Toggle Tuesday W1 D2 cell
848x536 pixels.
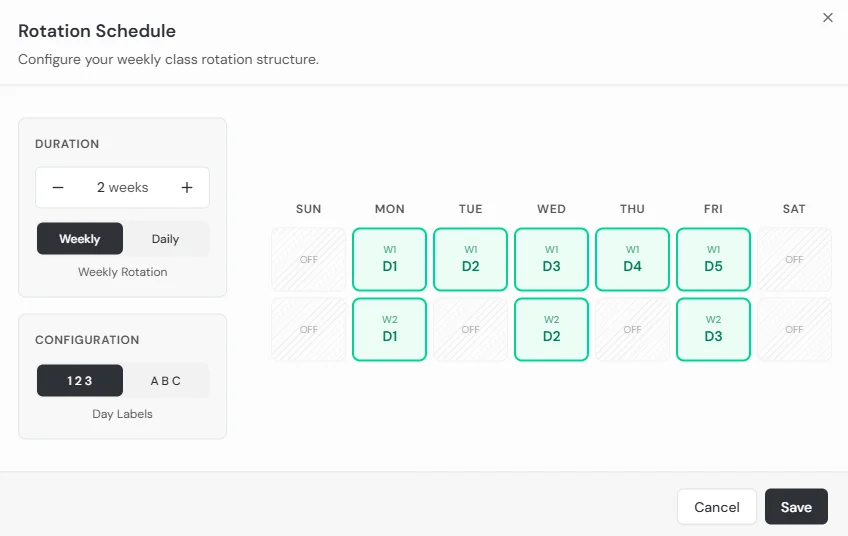pos(470,259)
